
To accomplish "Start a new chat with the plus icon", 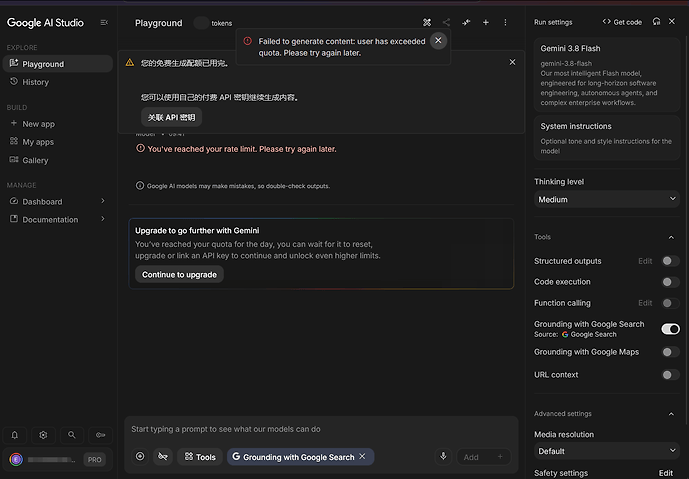I will coord(486,22).
